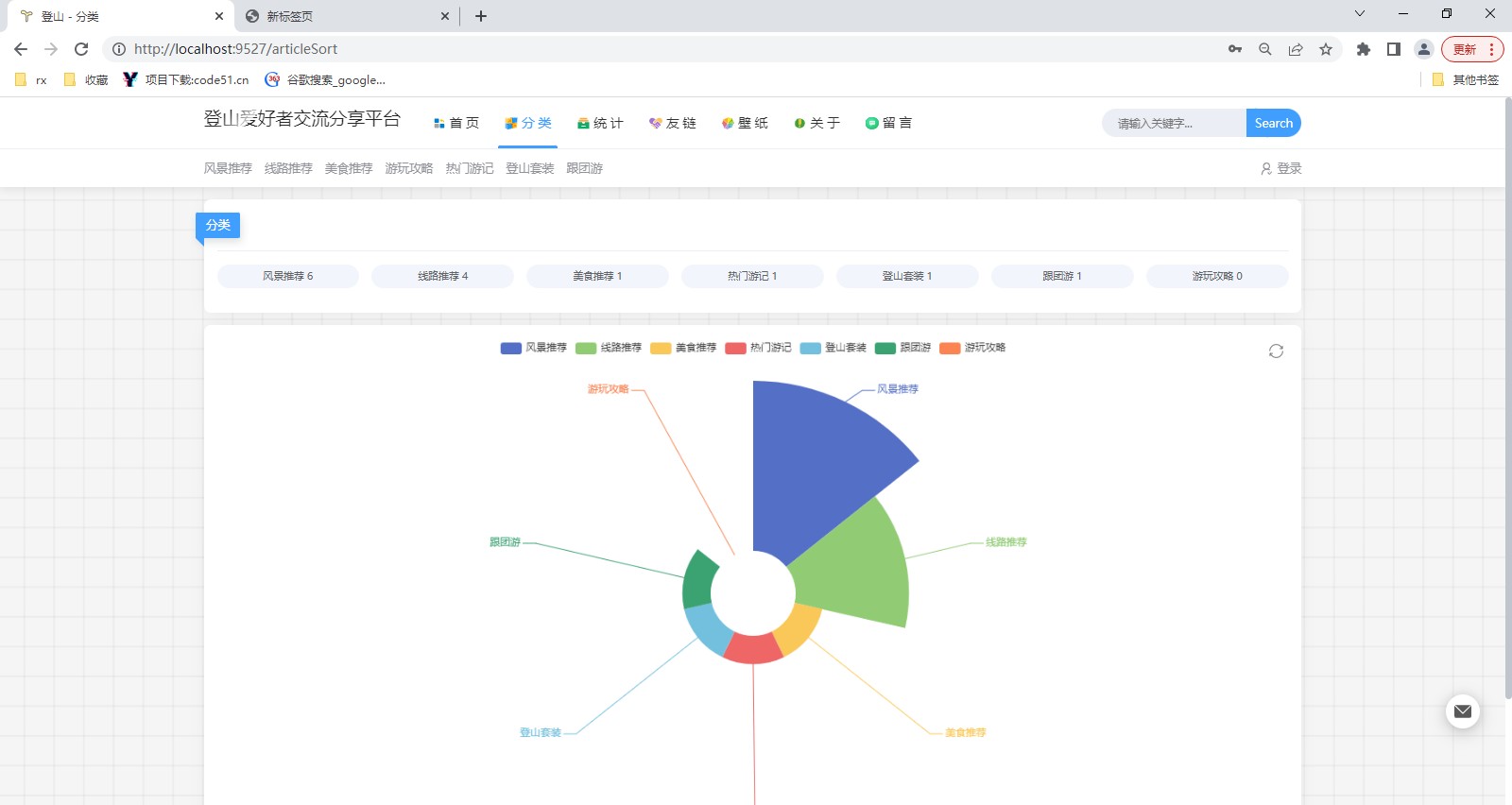The image size is (1512, 805).
Task: Open the 收藏 bookmarks folder
Action: coord(86,80)
